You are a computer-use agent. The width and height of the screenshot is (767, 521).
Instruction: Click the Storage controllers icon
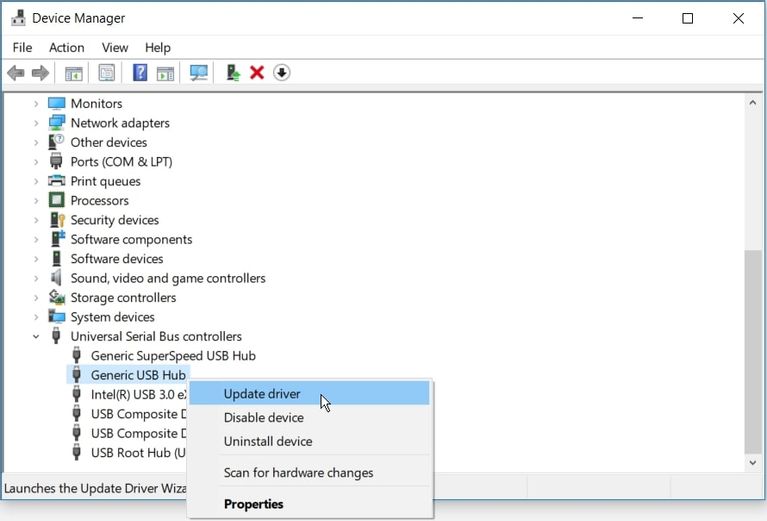57,297
